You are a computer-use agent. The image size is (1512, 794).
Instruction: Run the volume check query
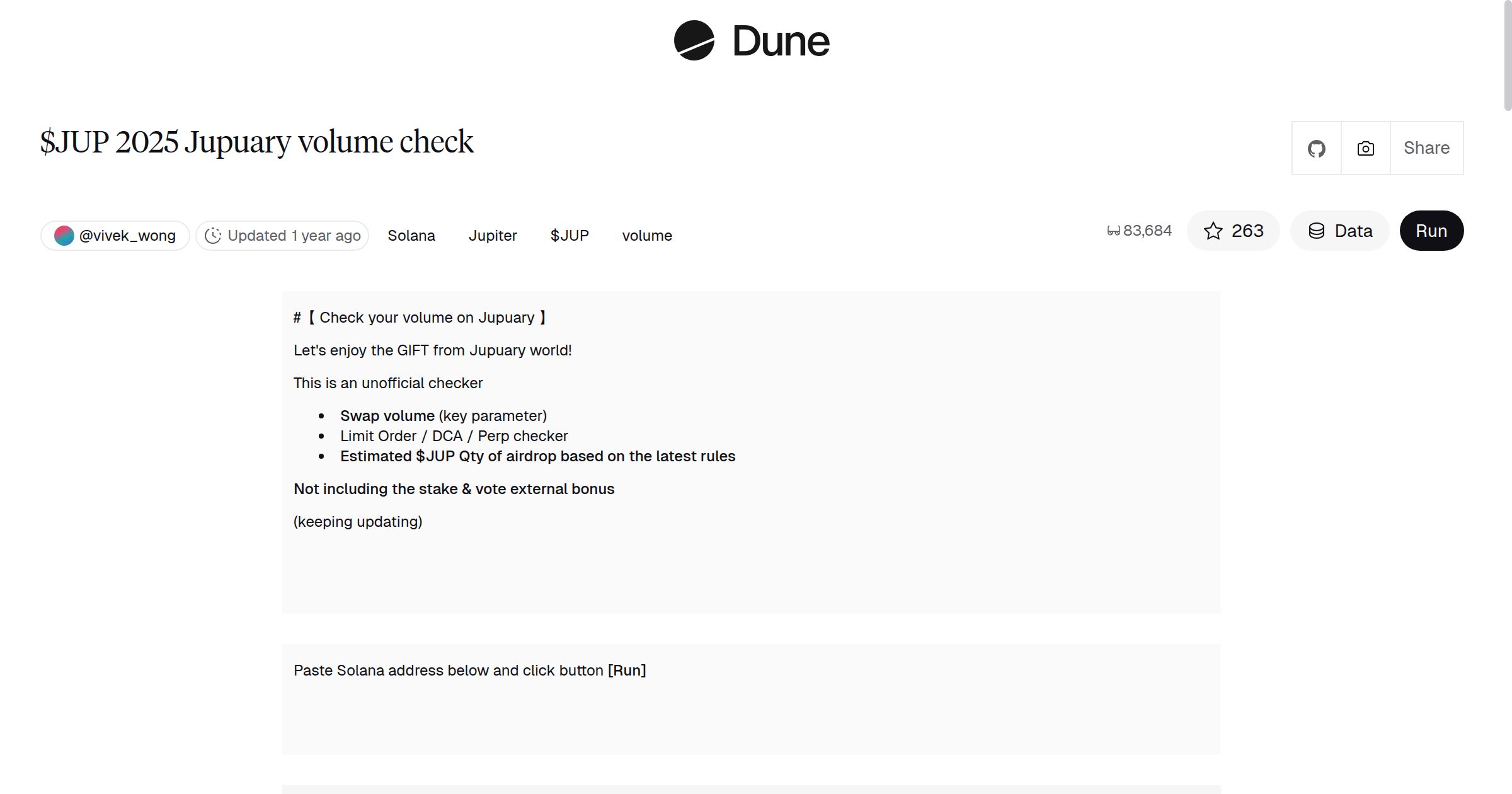1431,231
